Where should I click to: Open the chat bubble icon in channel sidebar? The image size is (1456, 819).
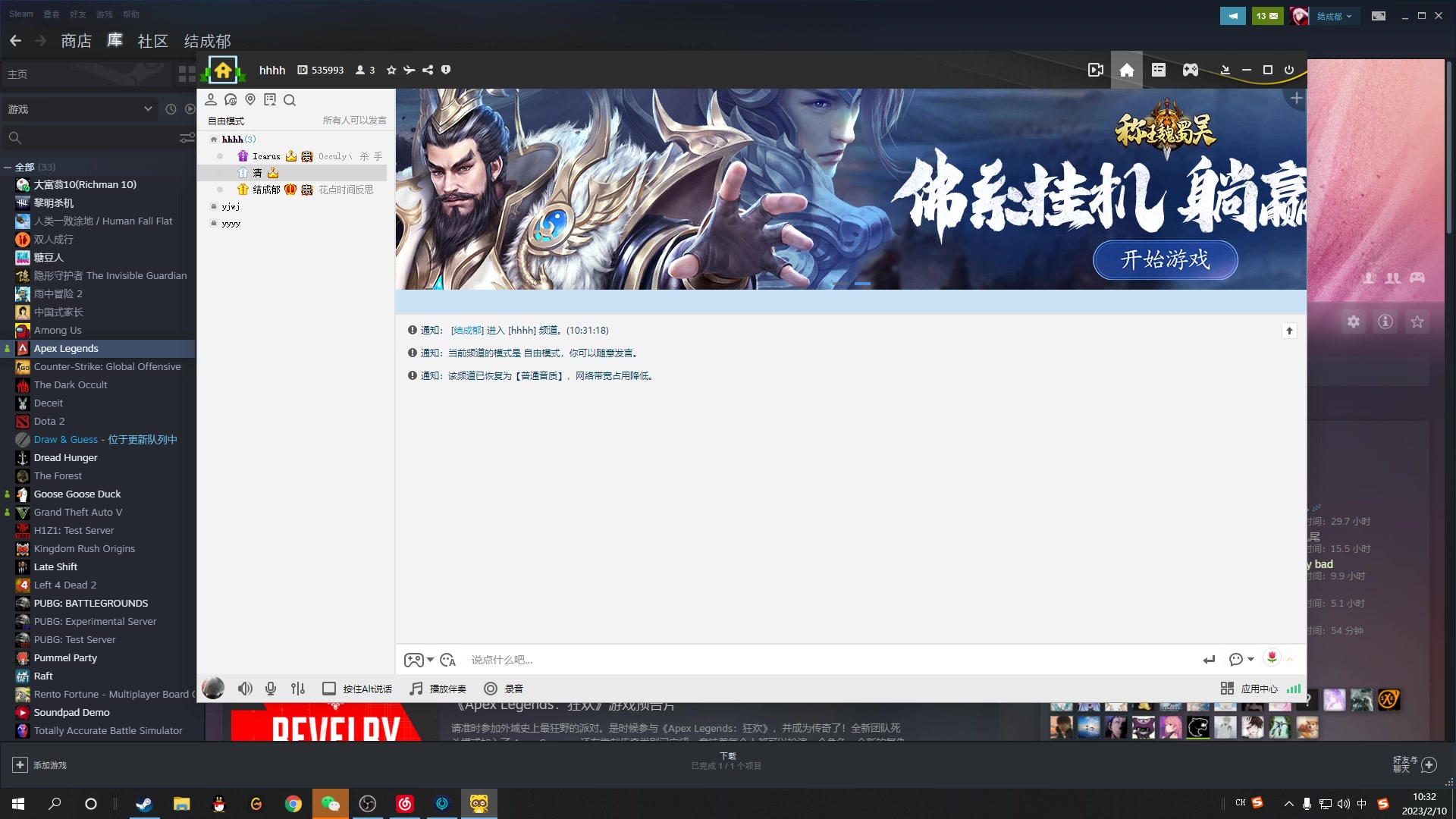231,99
